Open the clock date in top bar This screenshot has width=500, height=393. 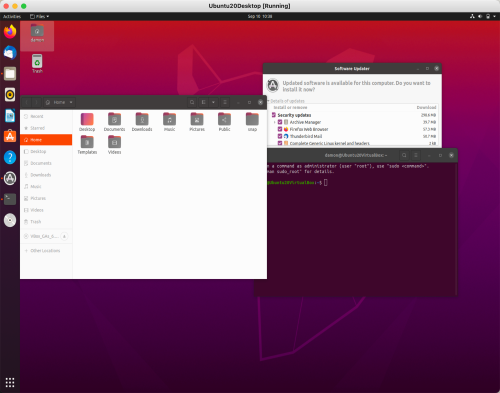click(x=260, y=16)
